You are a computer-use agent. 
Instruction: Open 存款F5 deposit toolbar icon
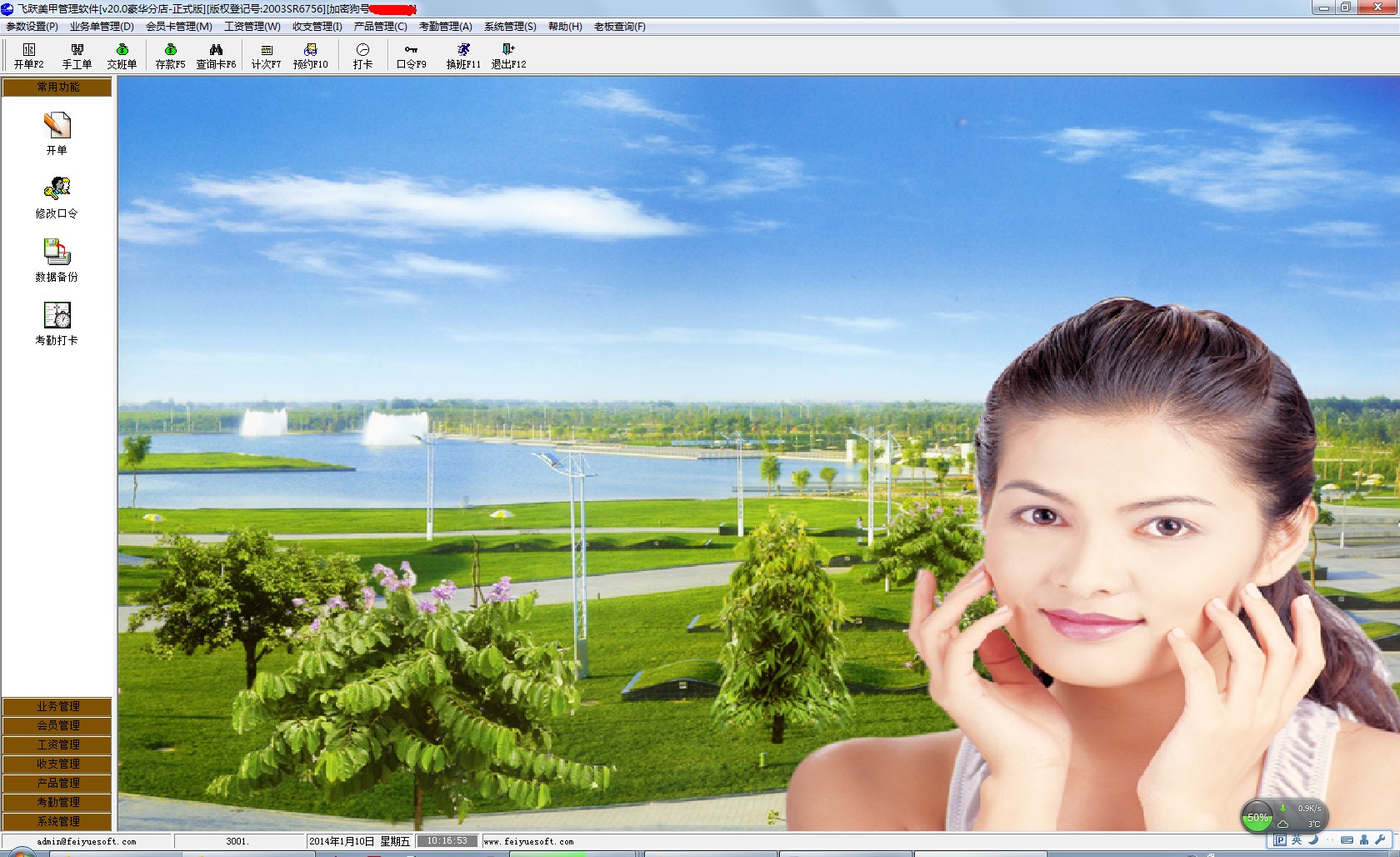point(170,56)
